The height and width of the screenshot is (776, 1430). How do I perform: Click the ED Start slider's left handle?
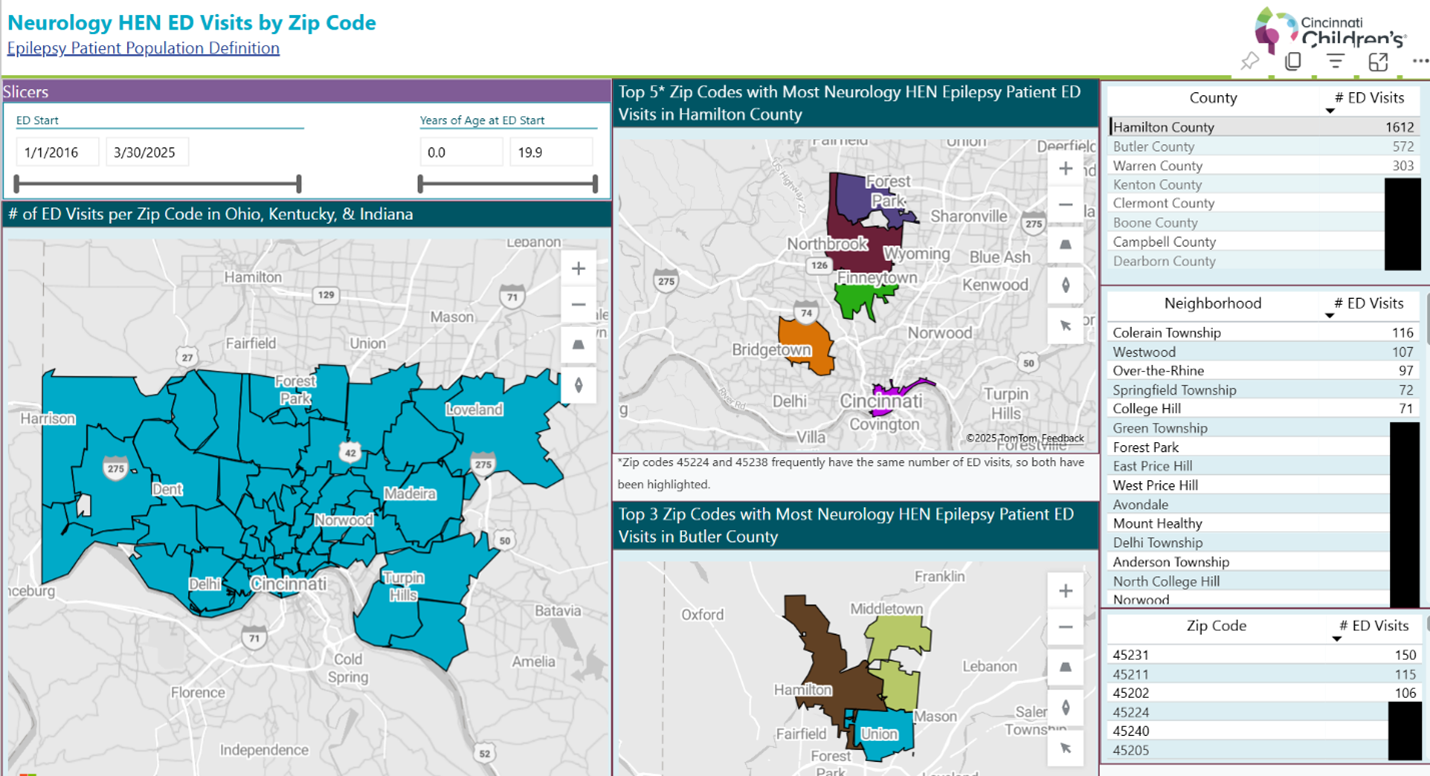coord(18,184)
